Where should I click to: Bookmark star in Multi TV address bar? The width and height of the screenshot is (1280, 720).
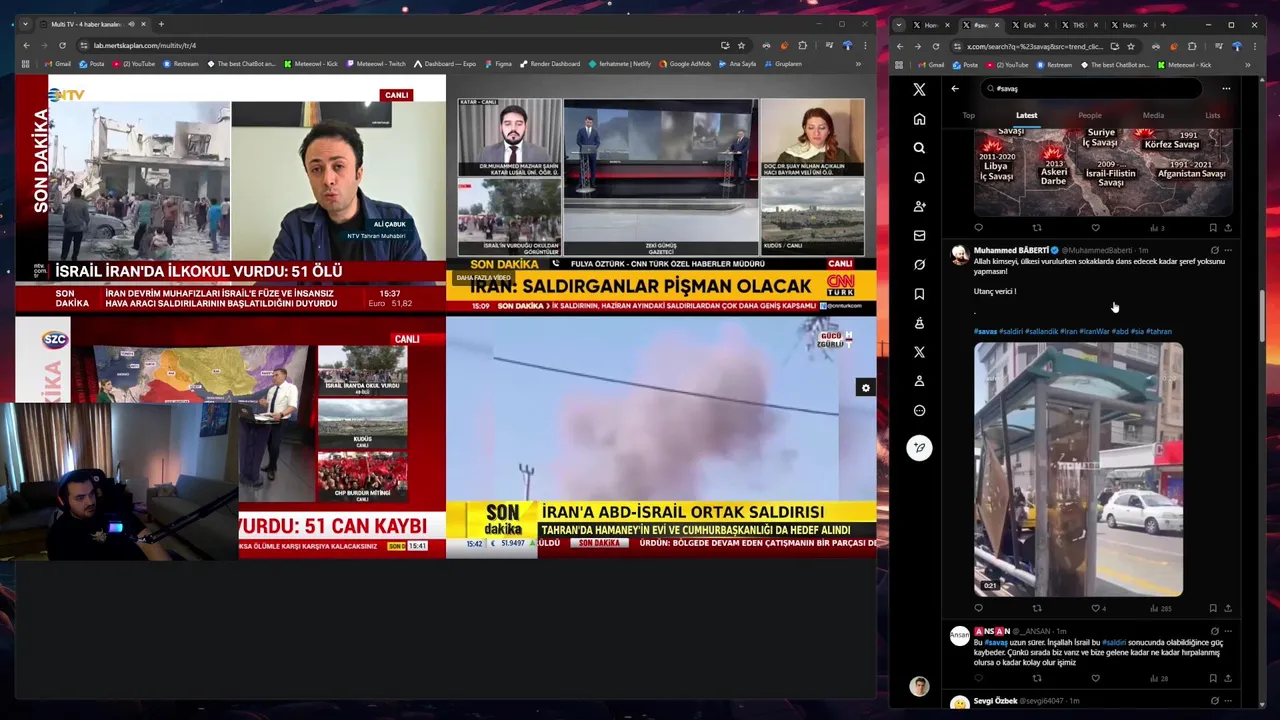coord(741,45)
